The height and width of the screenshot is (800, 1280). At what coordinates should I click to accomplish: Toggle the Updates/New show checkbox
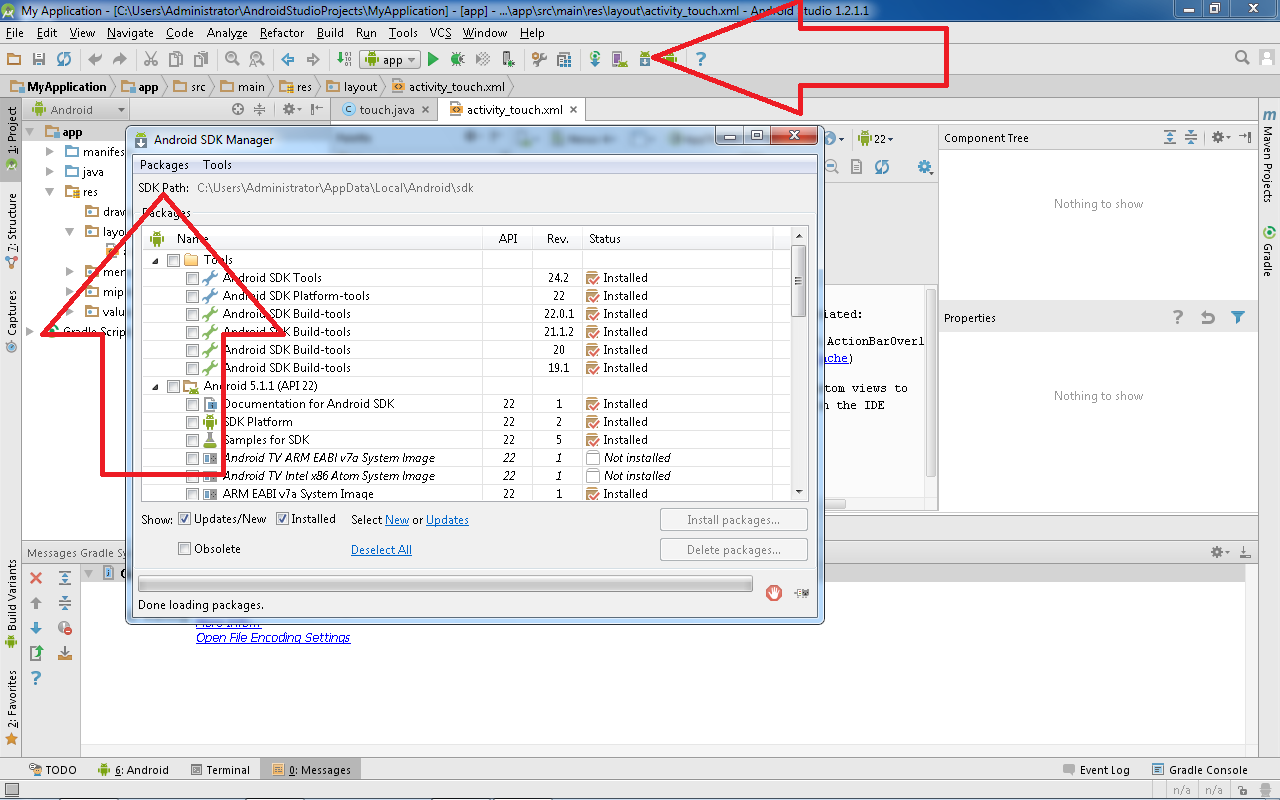pyautogui.click(x=184, y=519)
